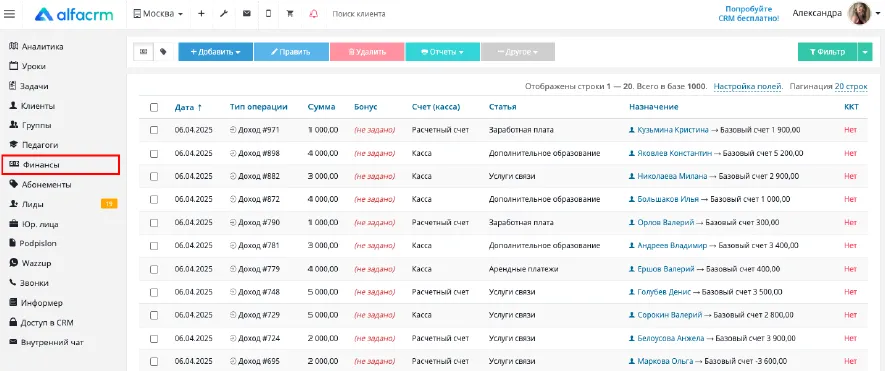This screenshot has height=371, width=885.
Task: Check the row checkbox for Доход #790
Action: tap(154, 222)
